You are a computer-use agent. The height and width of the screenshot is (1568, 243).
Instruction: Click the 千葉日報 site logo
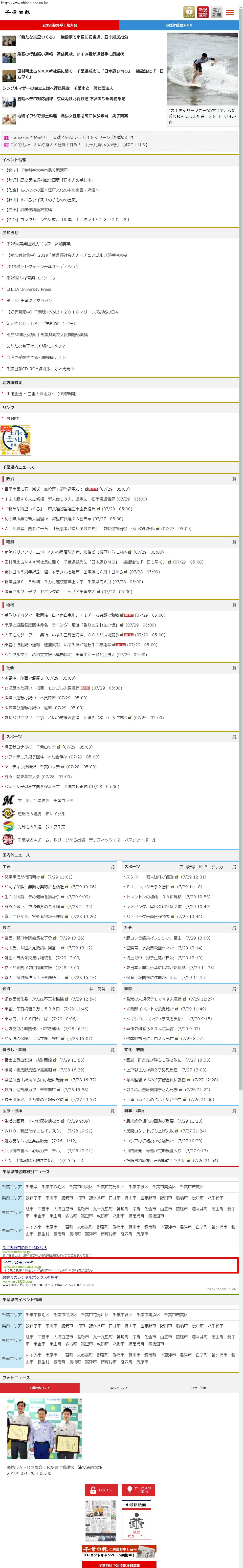point(17,12)
